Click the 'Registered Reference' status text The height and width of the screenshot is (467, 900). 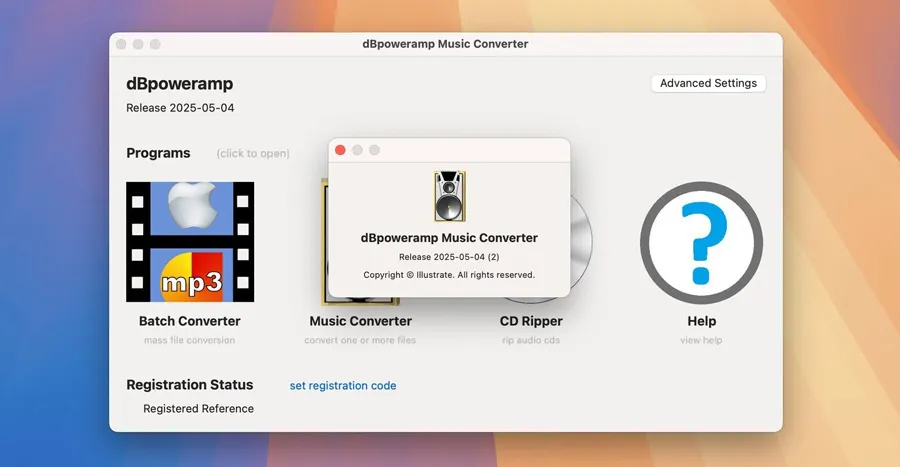point(198,408)
